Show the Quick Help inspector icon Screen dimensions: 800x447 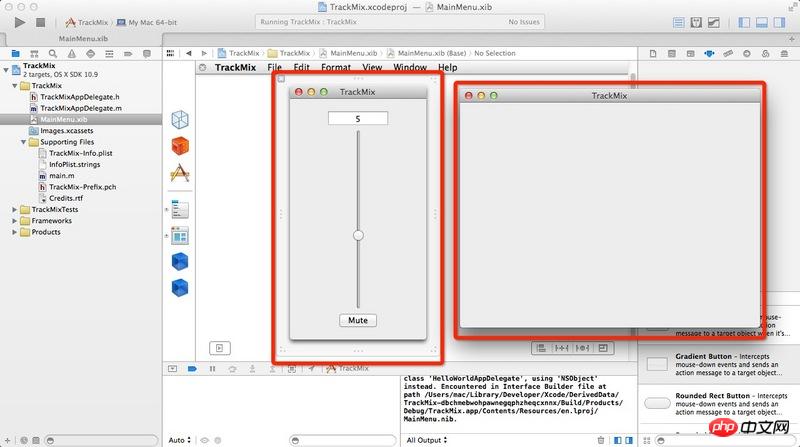click(x=672, y=54)
